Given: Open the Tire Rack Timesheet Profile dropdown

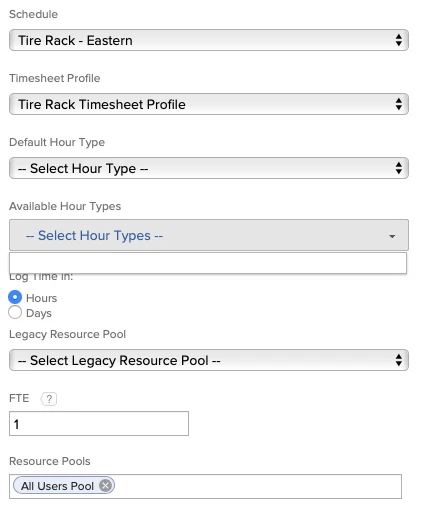Looking at the screenshot, I should 209,104.
